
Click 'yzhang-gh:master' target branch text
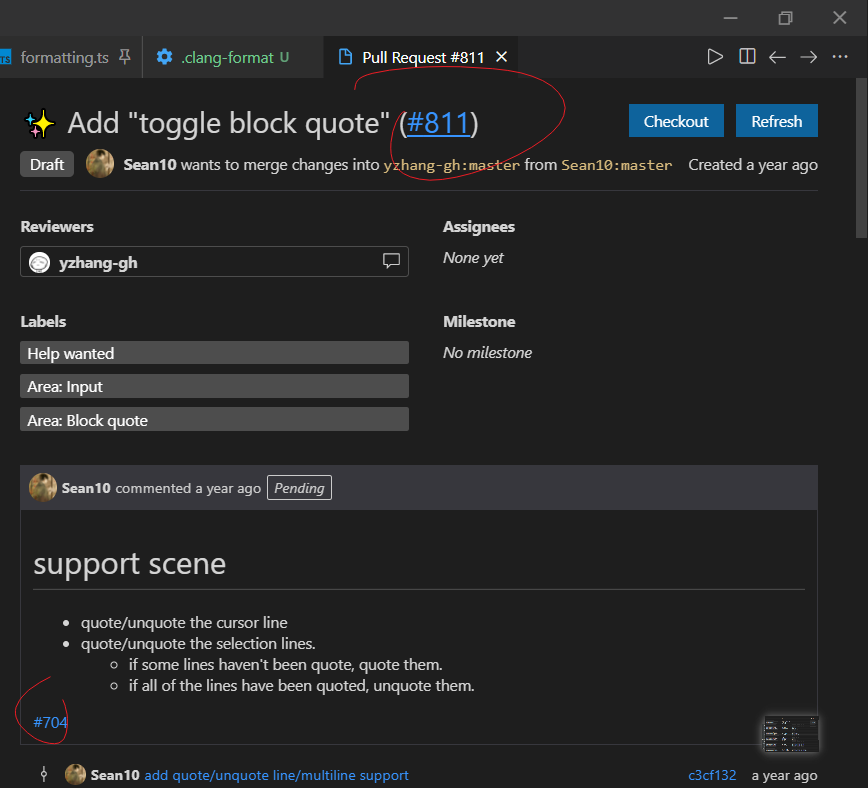(452, 165)
